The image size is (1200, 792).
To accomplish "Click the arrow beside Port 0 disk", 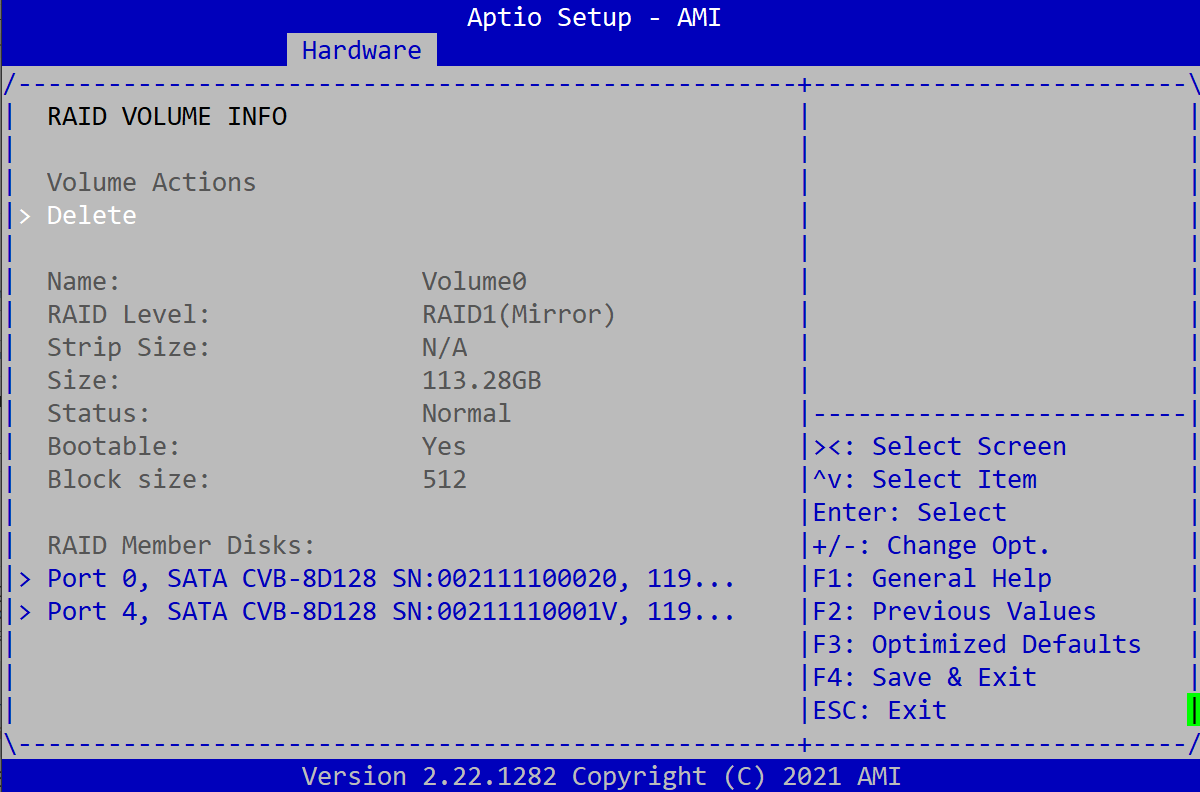I will coord(25,578).
